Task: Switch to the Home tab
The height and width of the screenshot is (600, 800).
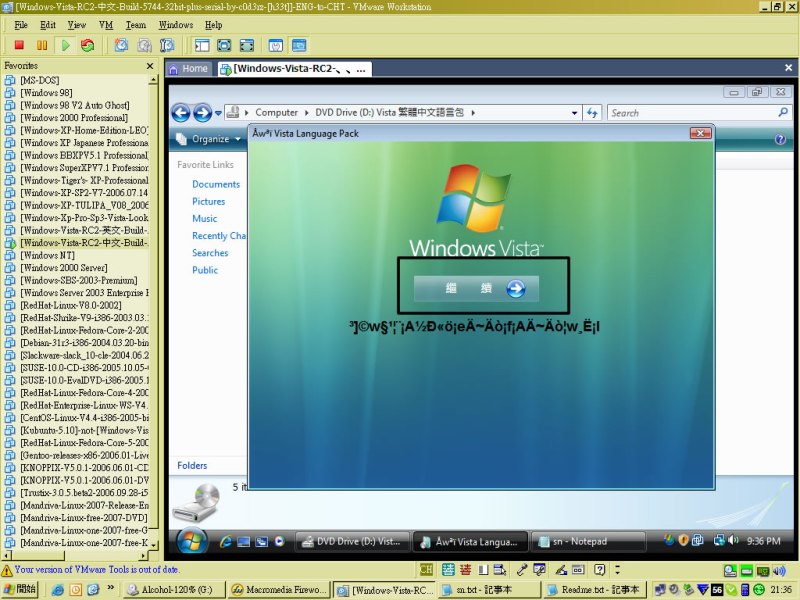Action: 189,68
